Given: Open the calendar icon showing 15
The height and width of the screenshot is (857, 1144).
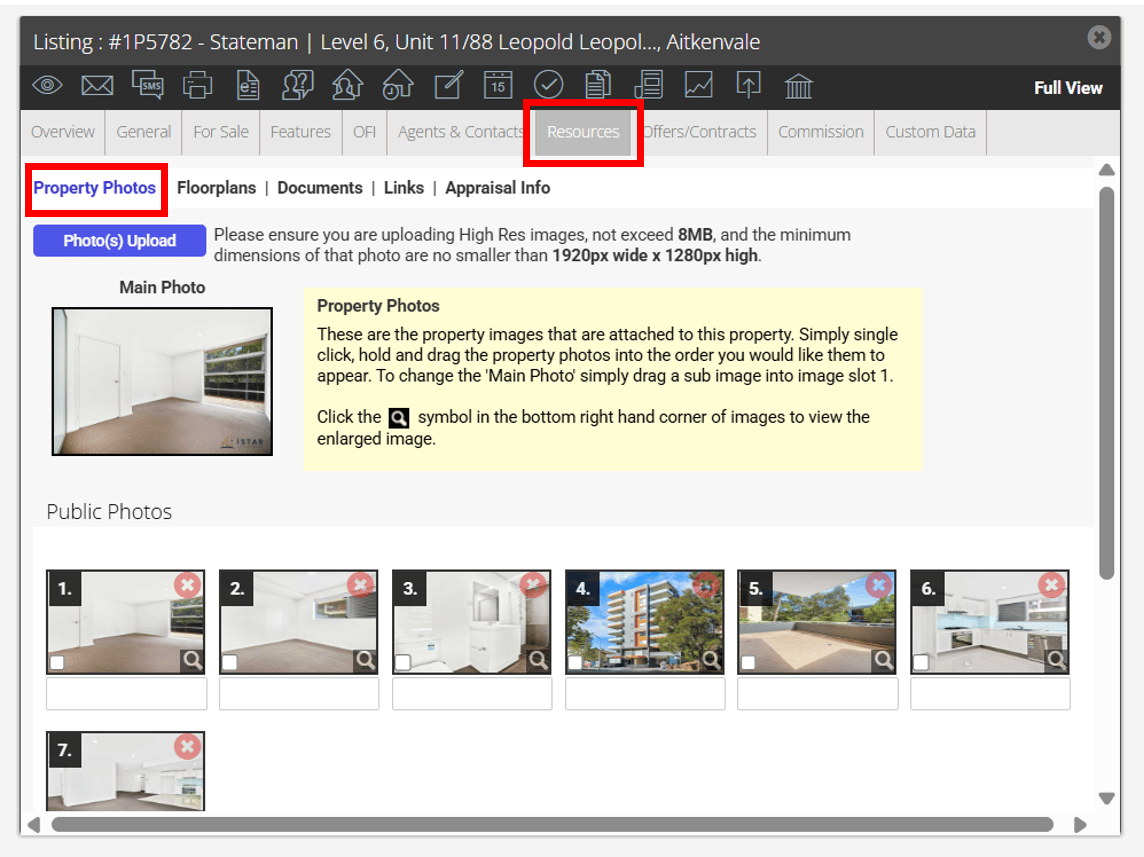Looking at the screenshot, I should (x=498, y=85).
